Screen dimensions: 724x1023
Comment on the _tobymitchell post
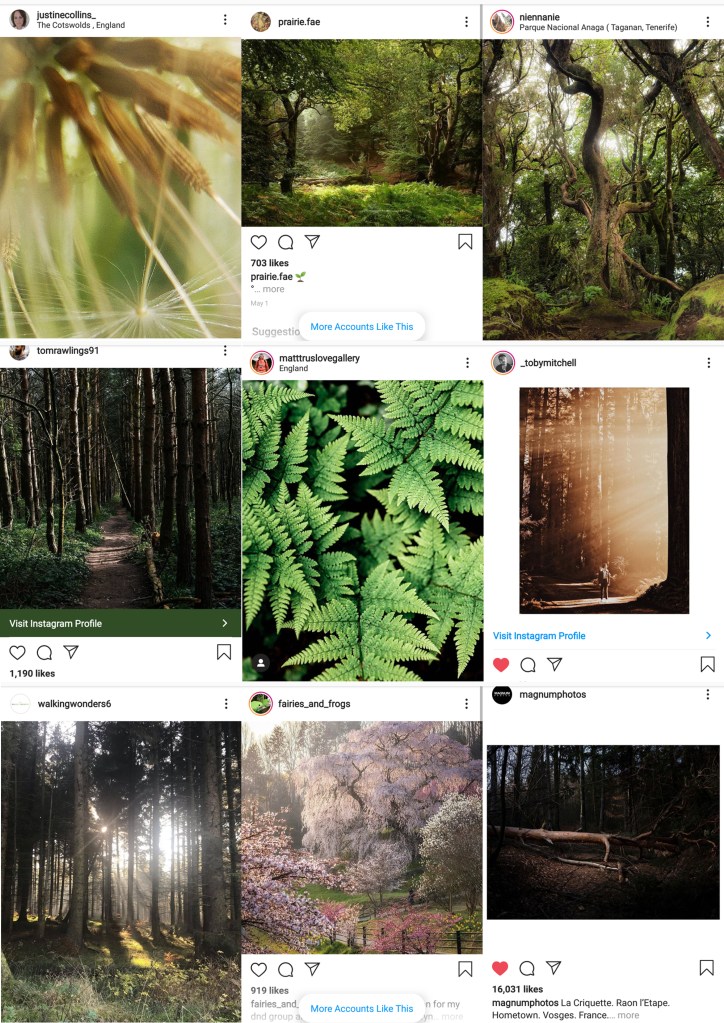tap(528, 665)
